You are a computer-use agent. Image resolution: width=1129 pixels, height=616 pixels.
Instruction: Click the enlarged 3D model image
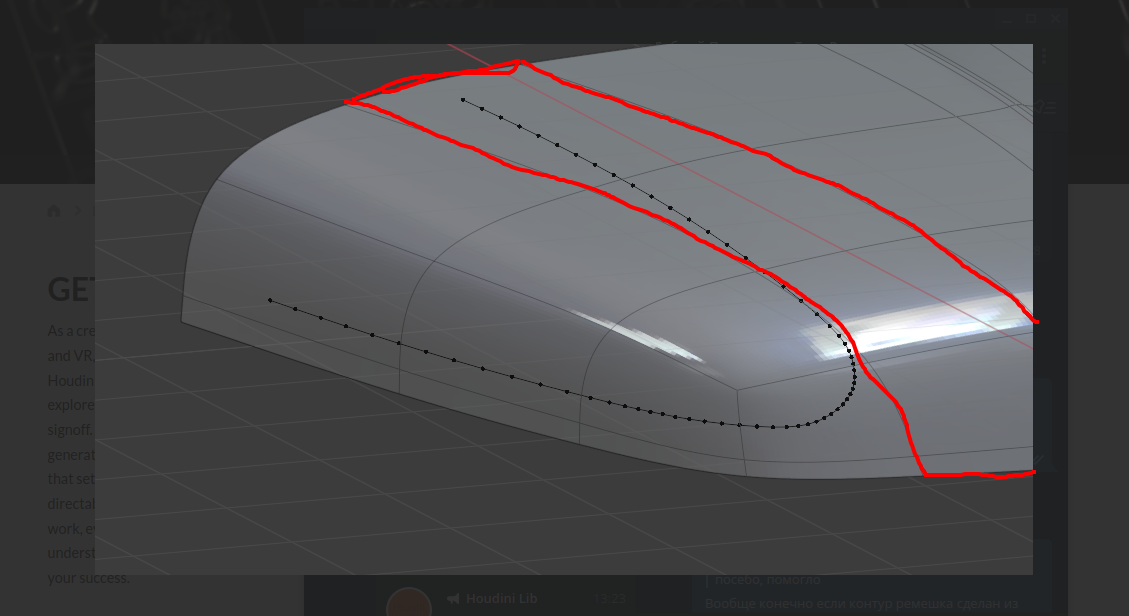[x=564, y=309]
